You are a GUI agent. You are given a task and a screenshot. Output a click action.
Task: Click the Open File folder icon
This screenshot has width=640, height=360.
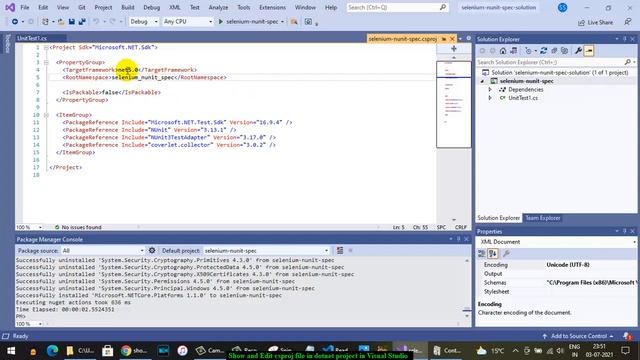pos(61,22)
